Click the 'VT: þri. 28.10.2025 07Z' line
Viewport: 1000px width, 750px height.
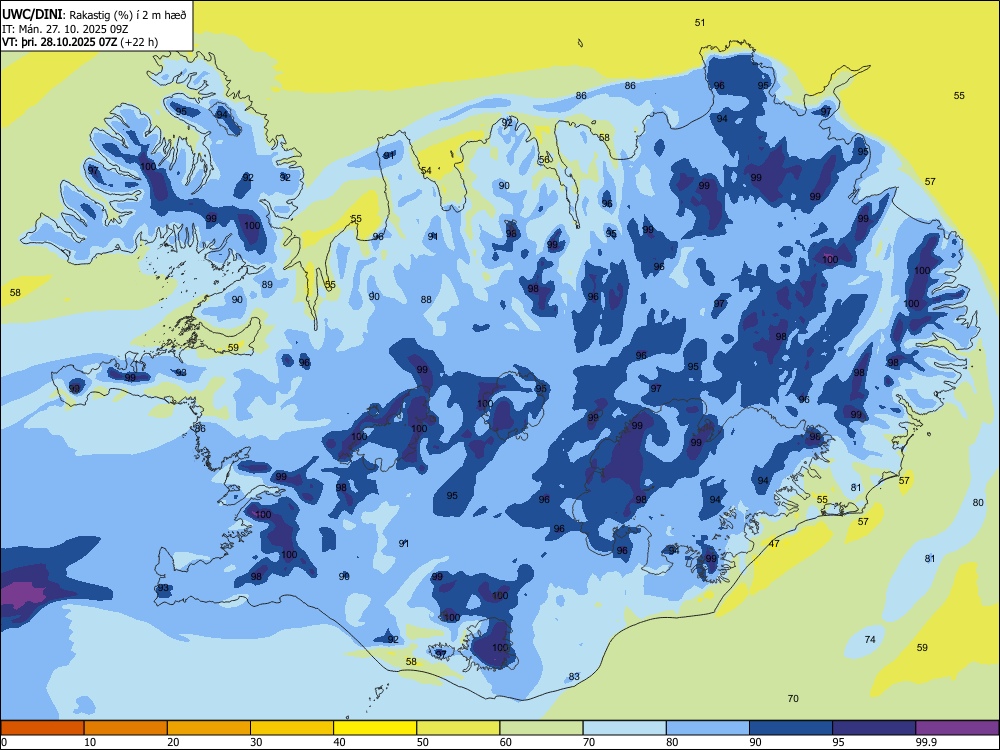(59, 42)
